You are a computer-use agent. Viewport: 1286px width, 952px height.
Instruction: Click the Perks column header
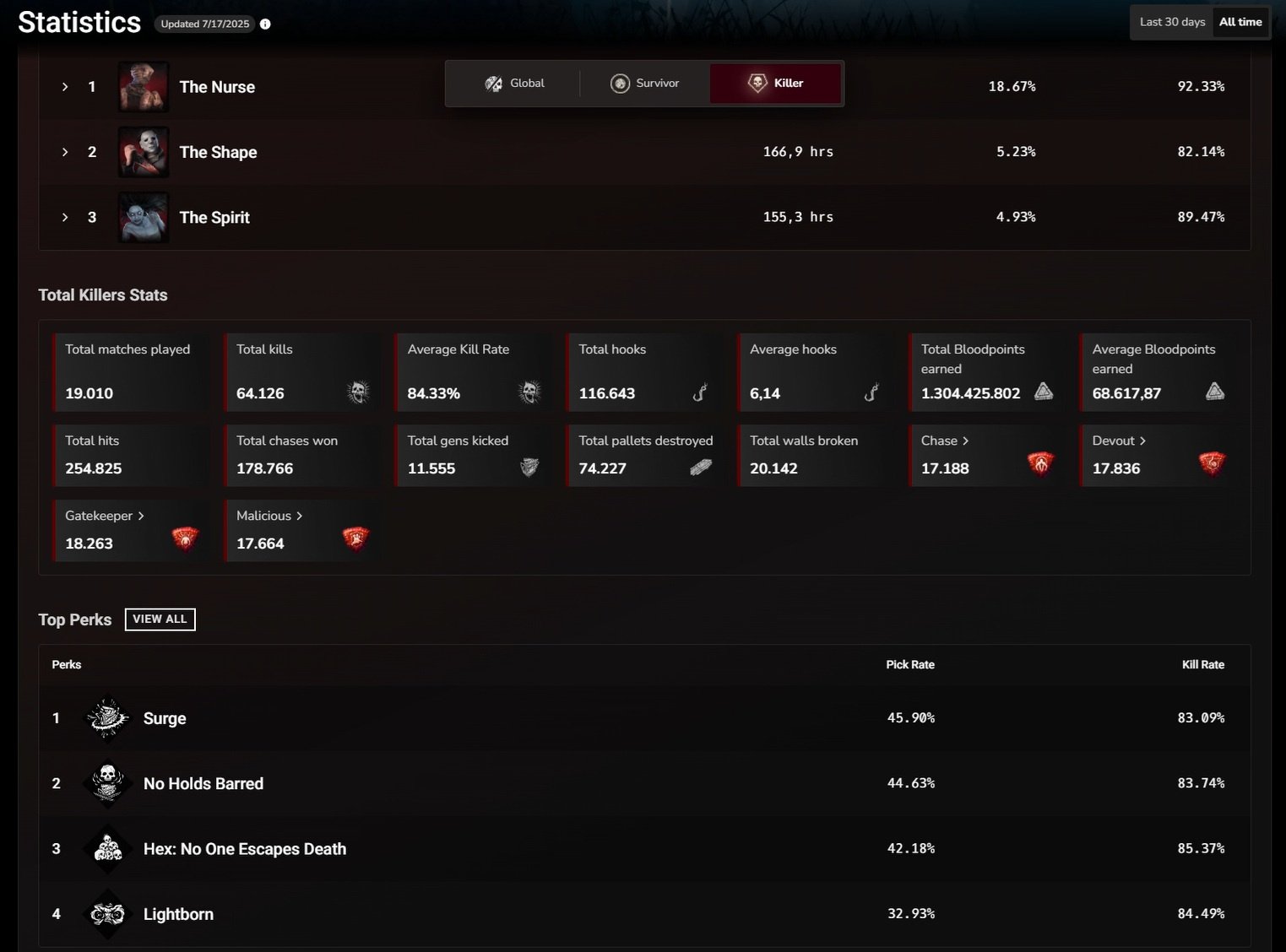point(67,665)
